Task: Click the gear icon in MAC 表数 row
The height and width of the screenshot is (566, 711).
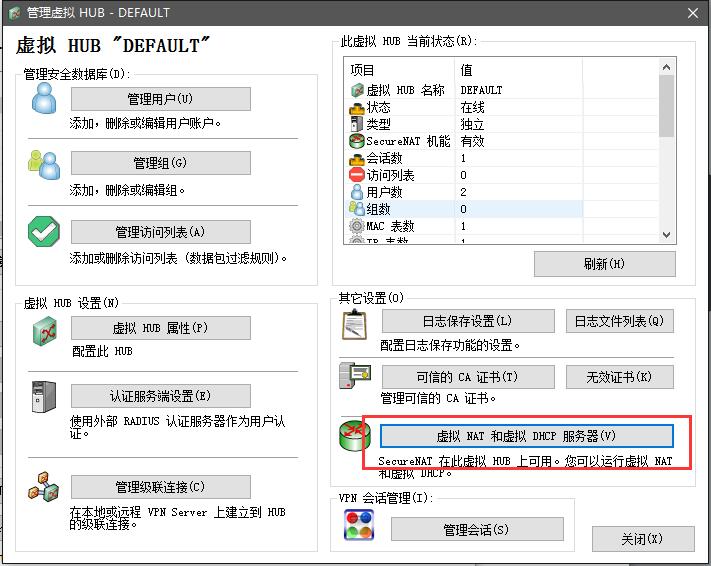Action: [x=357, y=225]
